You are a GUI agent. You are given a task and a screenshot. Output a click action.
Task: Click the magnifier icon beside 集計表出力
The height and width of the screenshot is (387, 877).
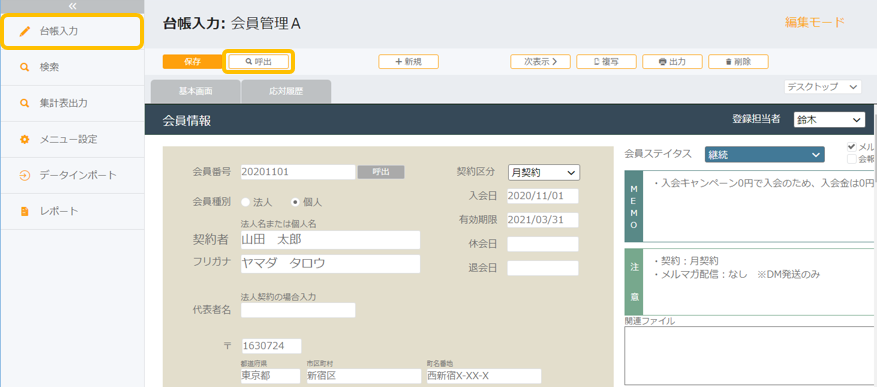(x=24, y=103)
